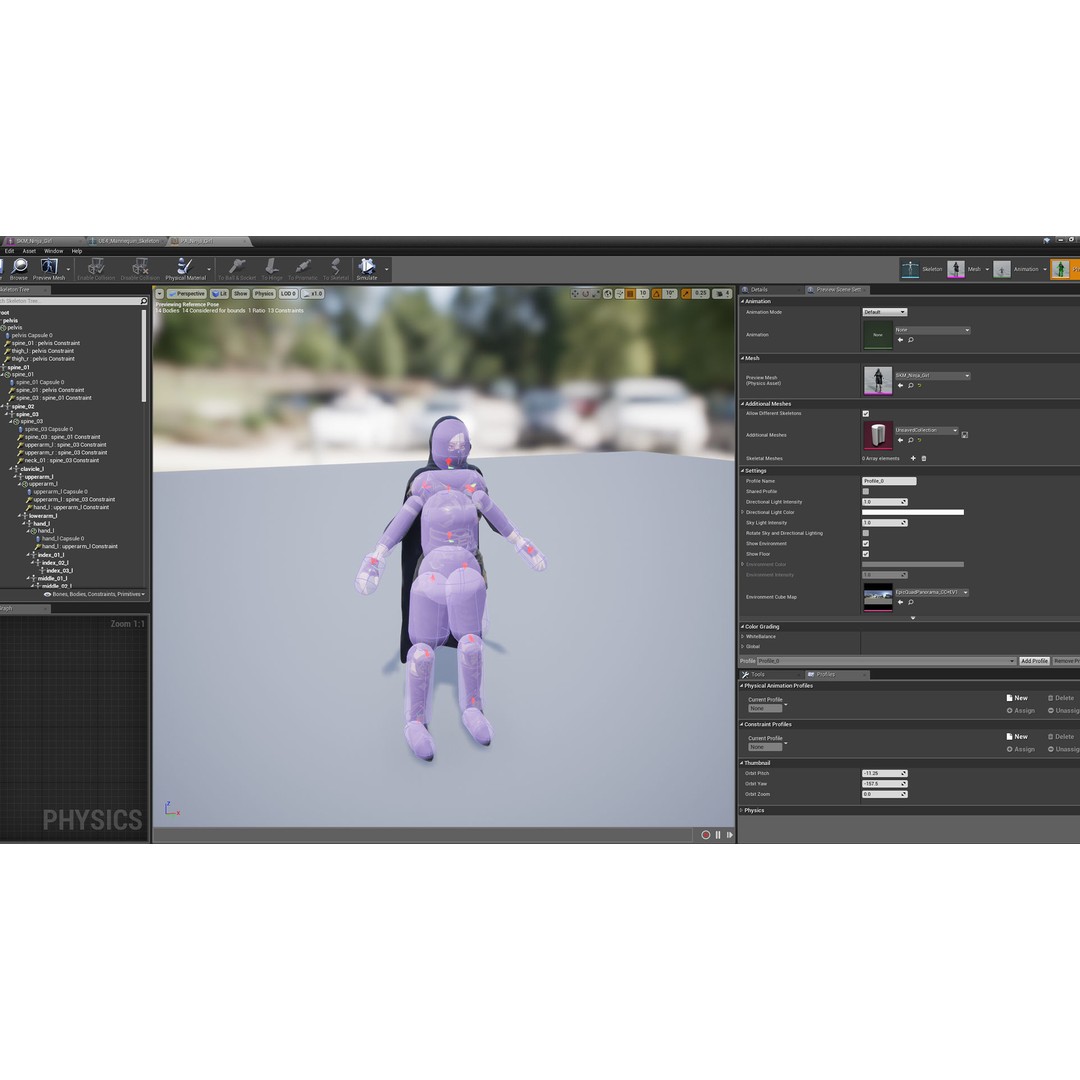Toggle Allow Different Skeletons checkbox
1080x1080 pixels.
click(x=866, y=413)
